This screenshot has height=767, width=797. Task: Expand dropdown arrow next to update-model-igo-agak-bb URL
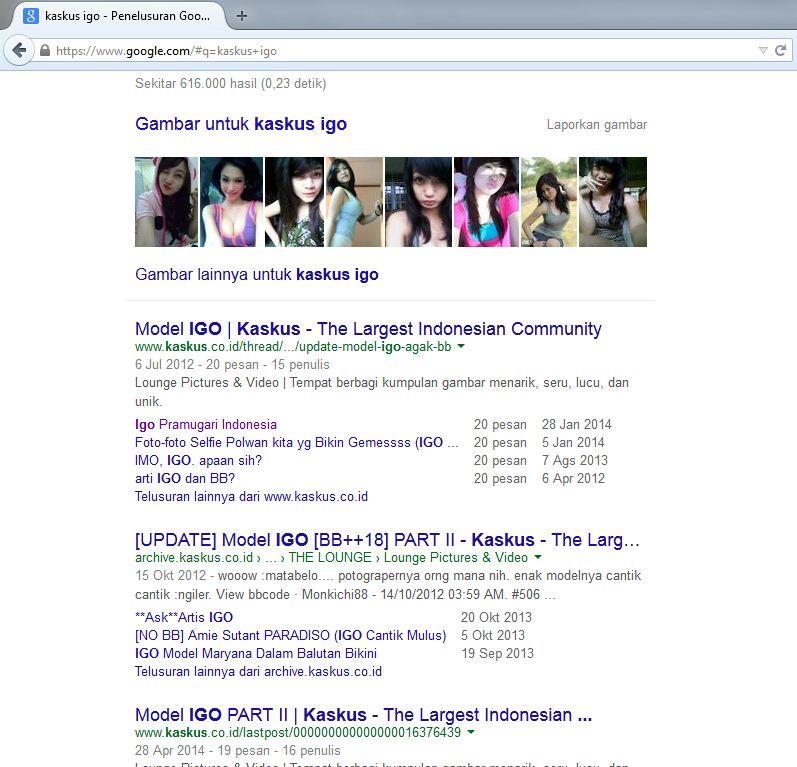click(461, 346)
